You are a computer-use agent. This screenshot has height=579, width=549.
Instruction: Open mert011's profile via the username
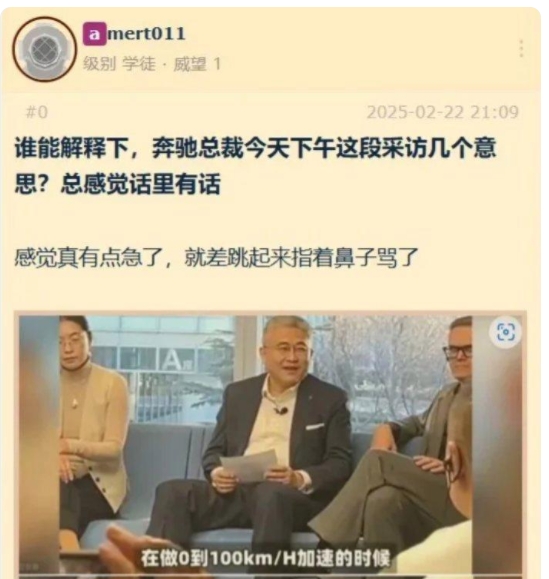[146, 34]
